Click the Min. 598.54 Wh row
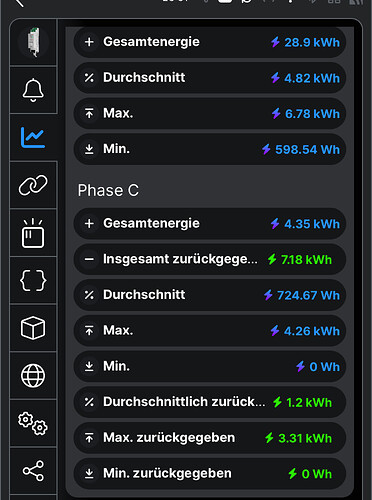This screenshot has width=372, height=500. coord(210,149)
